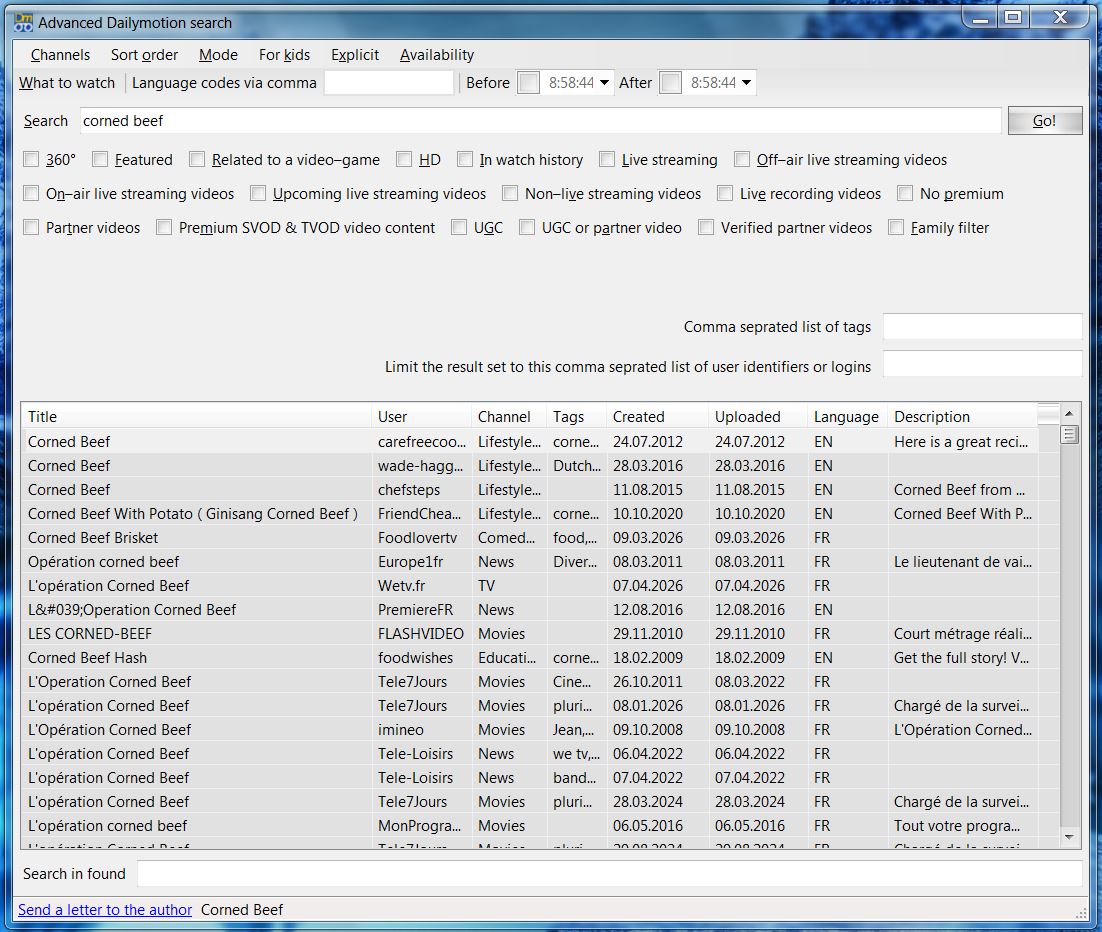The image size is (1102, 932).
Task: Enable the HD checkbox
Action: (404, 159)
